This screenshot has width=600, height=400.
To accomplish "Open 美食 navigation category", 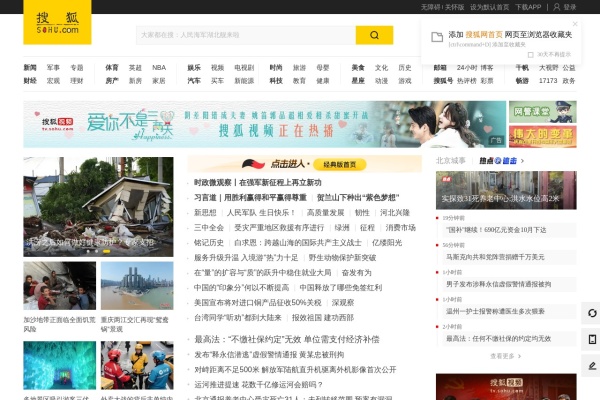I will [358, 67].
